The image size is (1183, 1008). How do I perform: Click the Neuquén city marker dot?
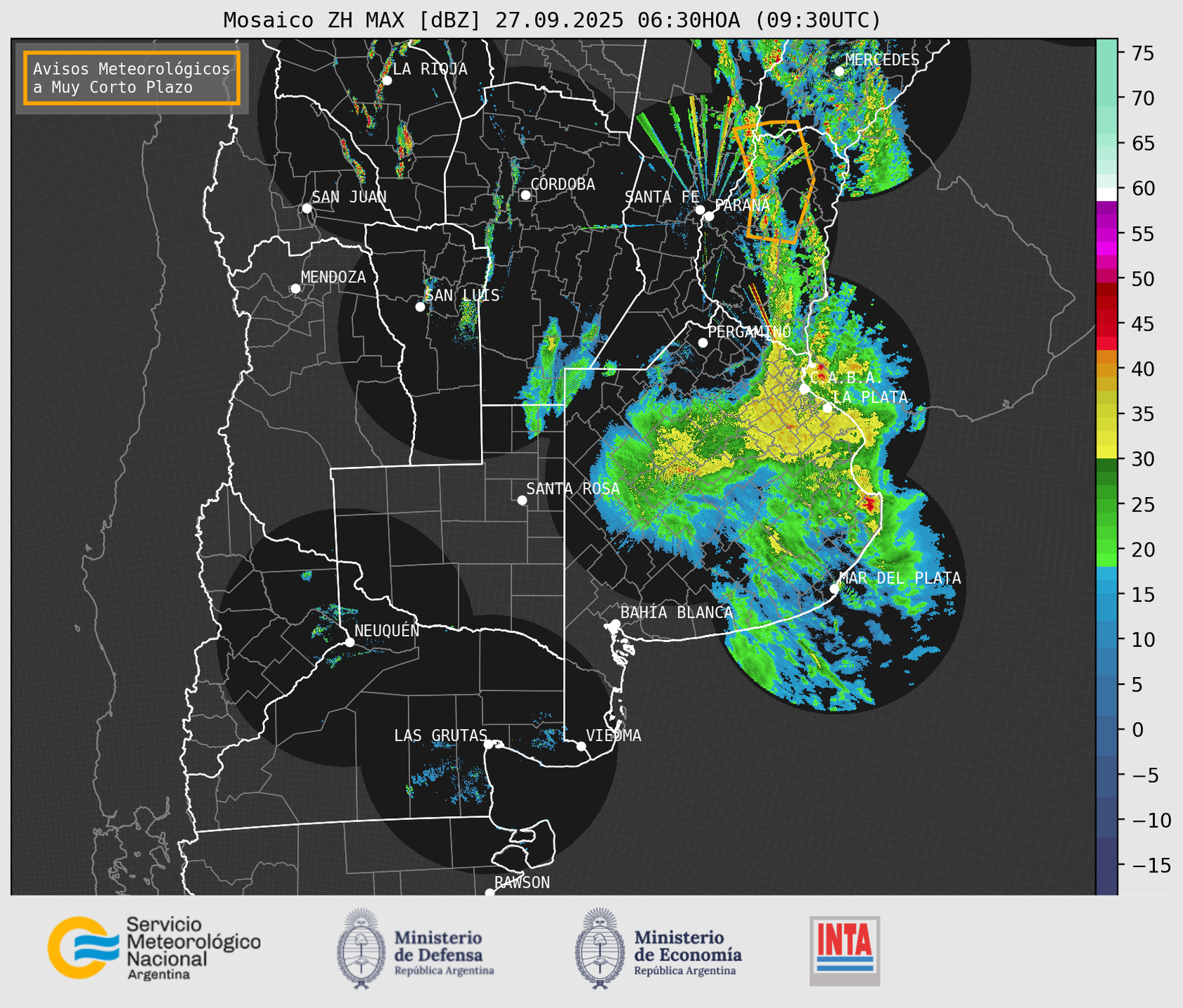pyautogui.click(x=349, y=642)
